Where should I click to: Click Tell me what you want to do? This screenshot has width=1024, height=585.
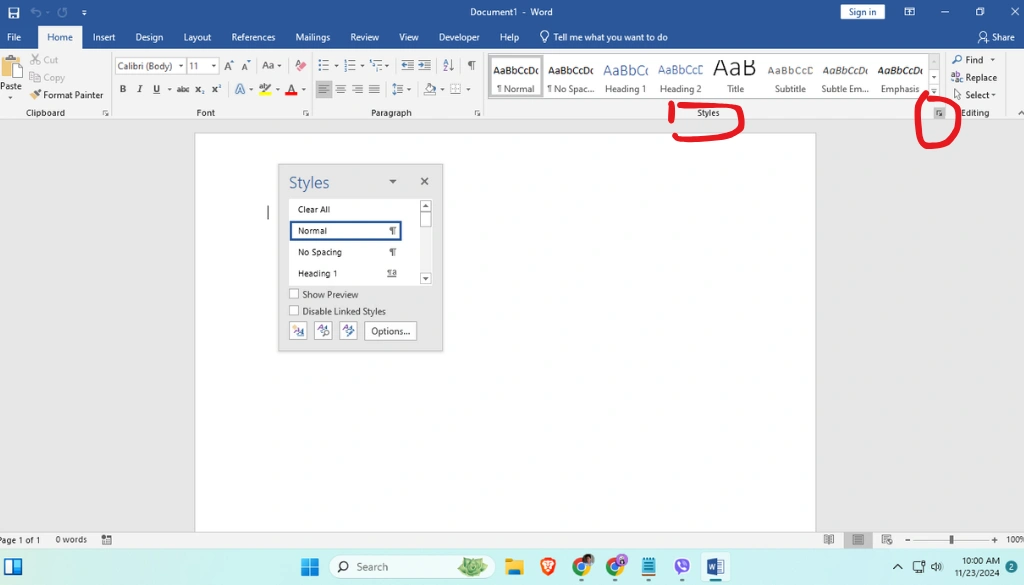(x=603, y=37)
